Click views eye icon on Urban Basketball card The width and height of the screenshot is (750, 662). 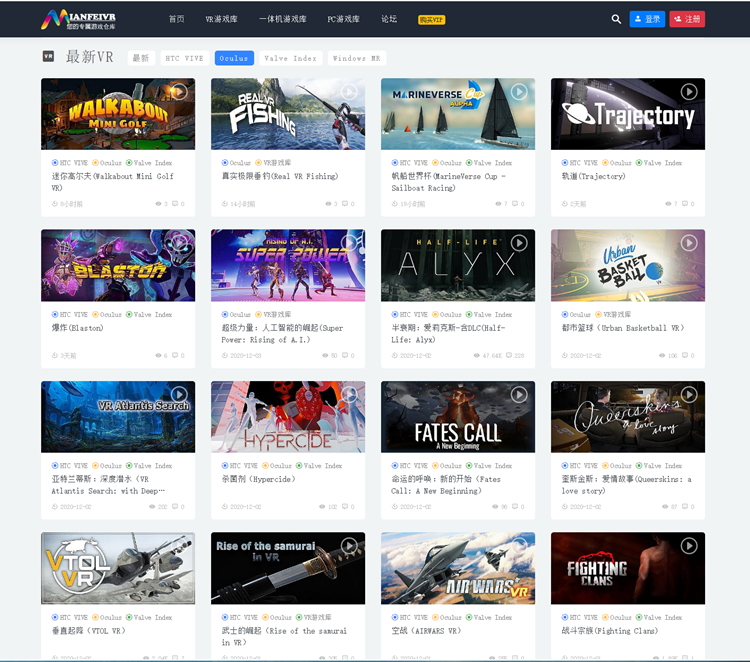click(x=662, y=355)
